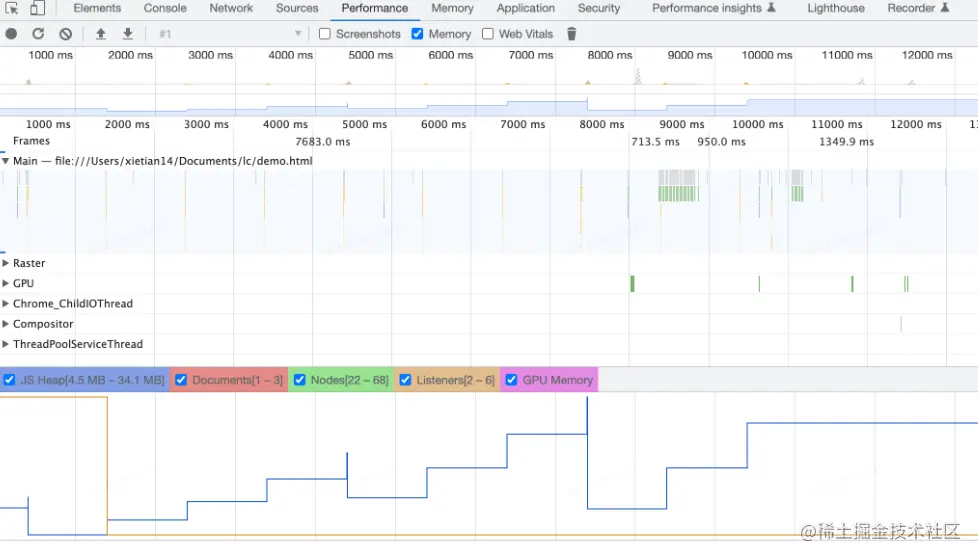The image size is (978, 559).
Task: Toggle the JS Heap counter checkbox
Action: coord(9,380)
